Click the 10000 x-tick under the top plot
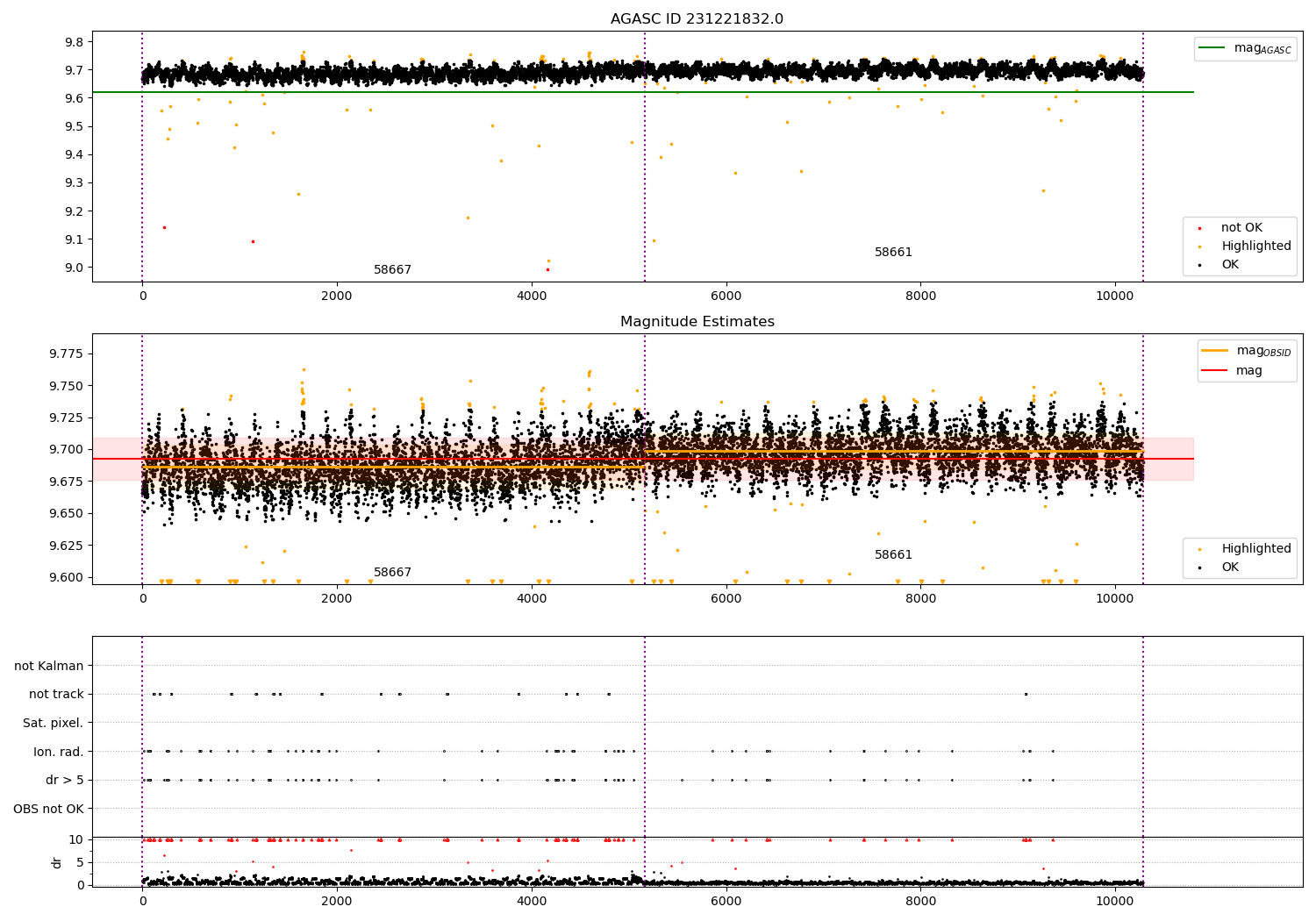This screenshot has width=1316, height=921. [x=1115, y=296]
